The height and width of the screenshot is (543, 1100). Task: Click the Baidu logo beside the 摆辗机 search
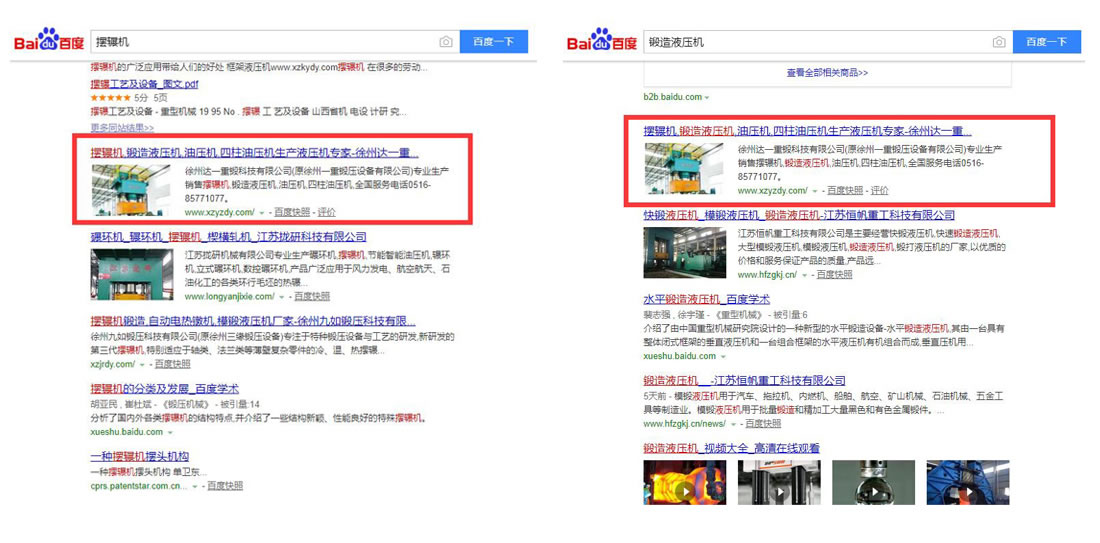(48, 42)
